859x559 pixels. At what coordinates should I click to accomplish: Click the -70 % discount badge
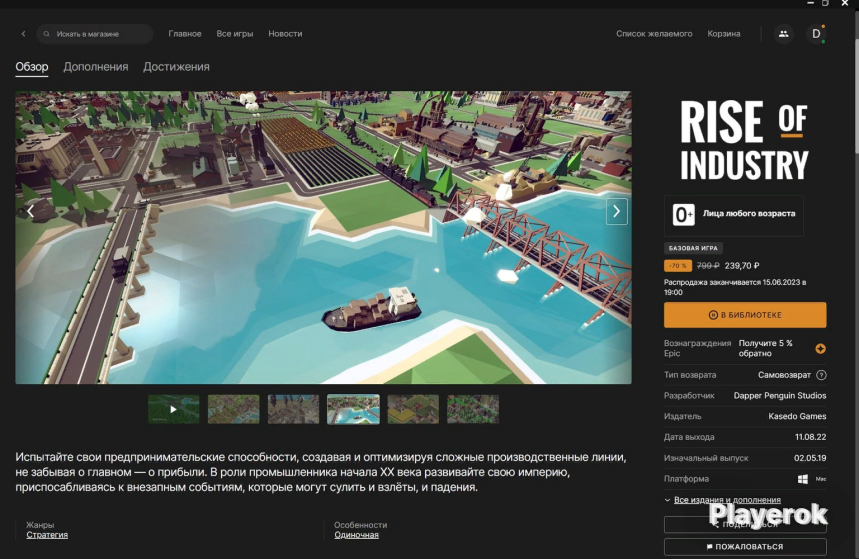tap(678, 266)
